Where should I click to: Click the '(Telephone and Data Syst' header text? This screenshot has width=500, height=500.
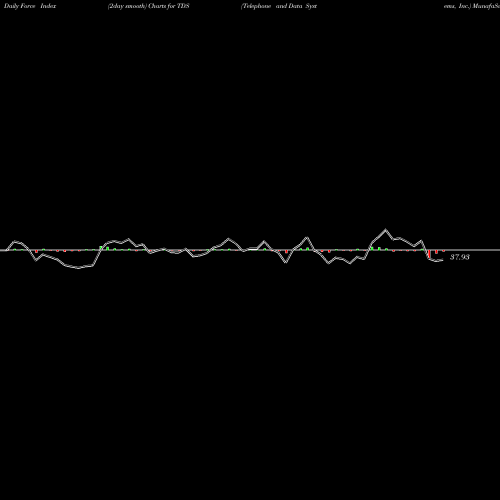(279, 6)
